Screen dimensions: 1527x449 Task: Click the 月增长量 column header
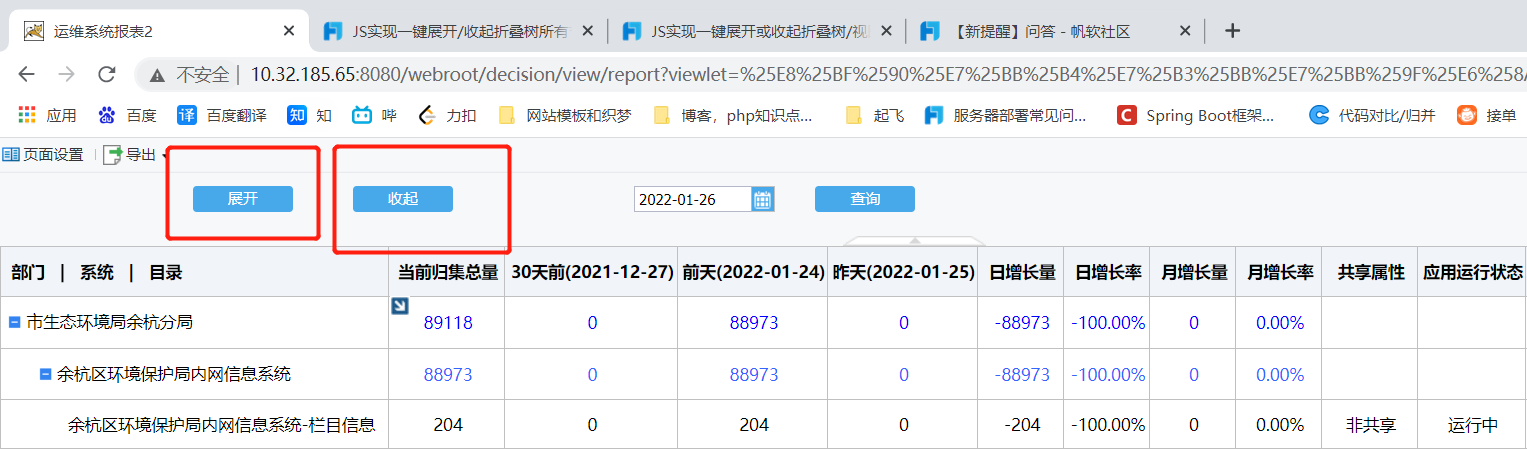pyautogui.click(x=1194, y=272)
